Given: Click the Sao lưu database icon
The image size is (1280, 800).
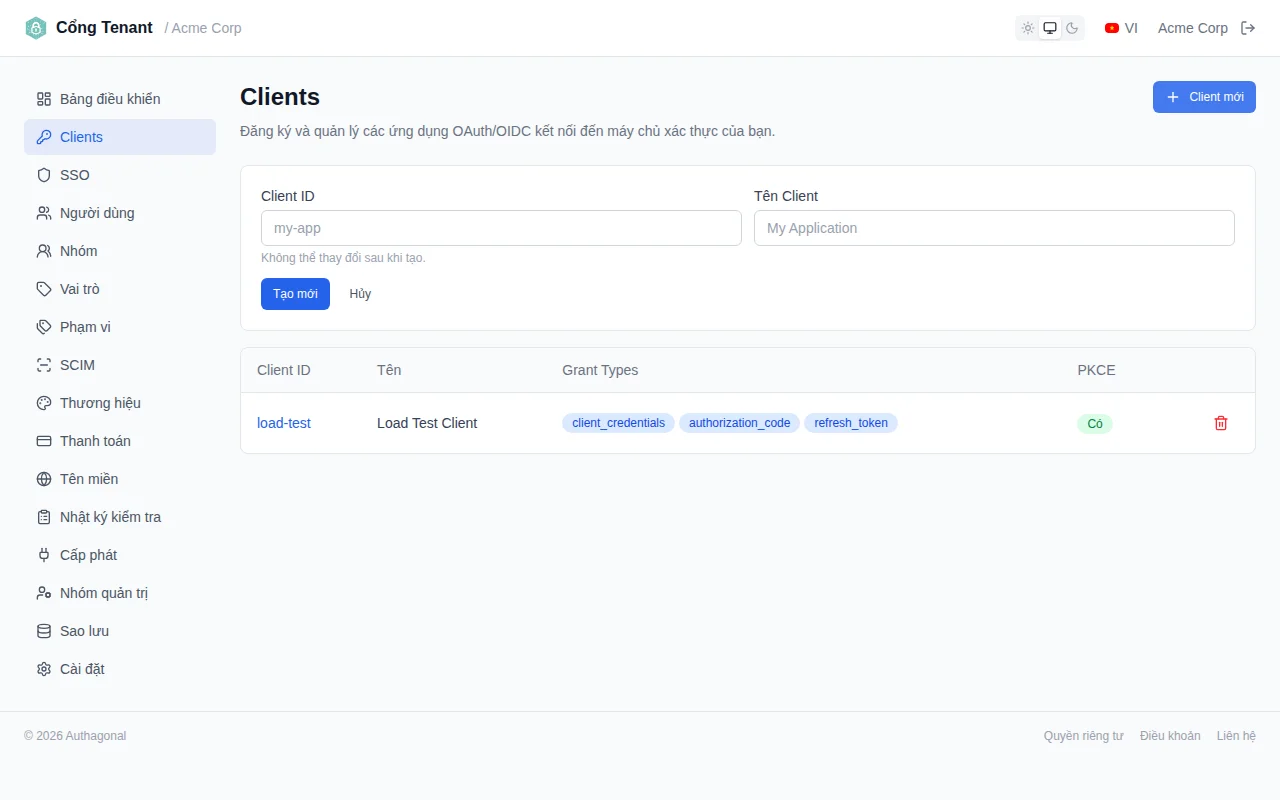Looking at the screenshot, I should coord(44,631).
